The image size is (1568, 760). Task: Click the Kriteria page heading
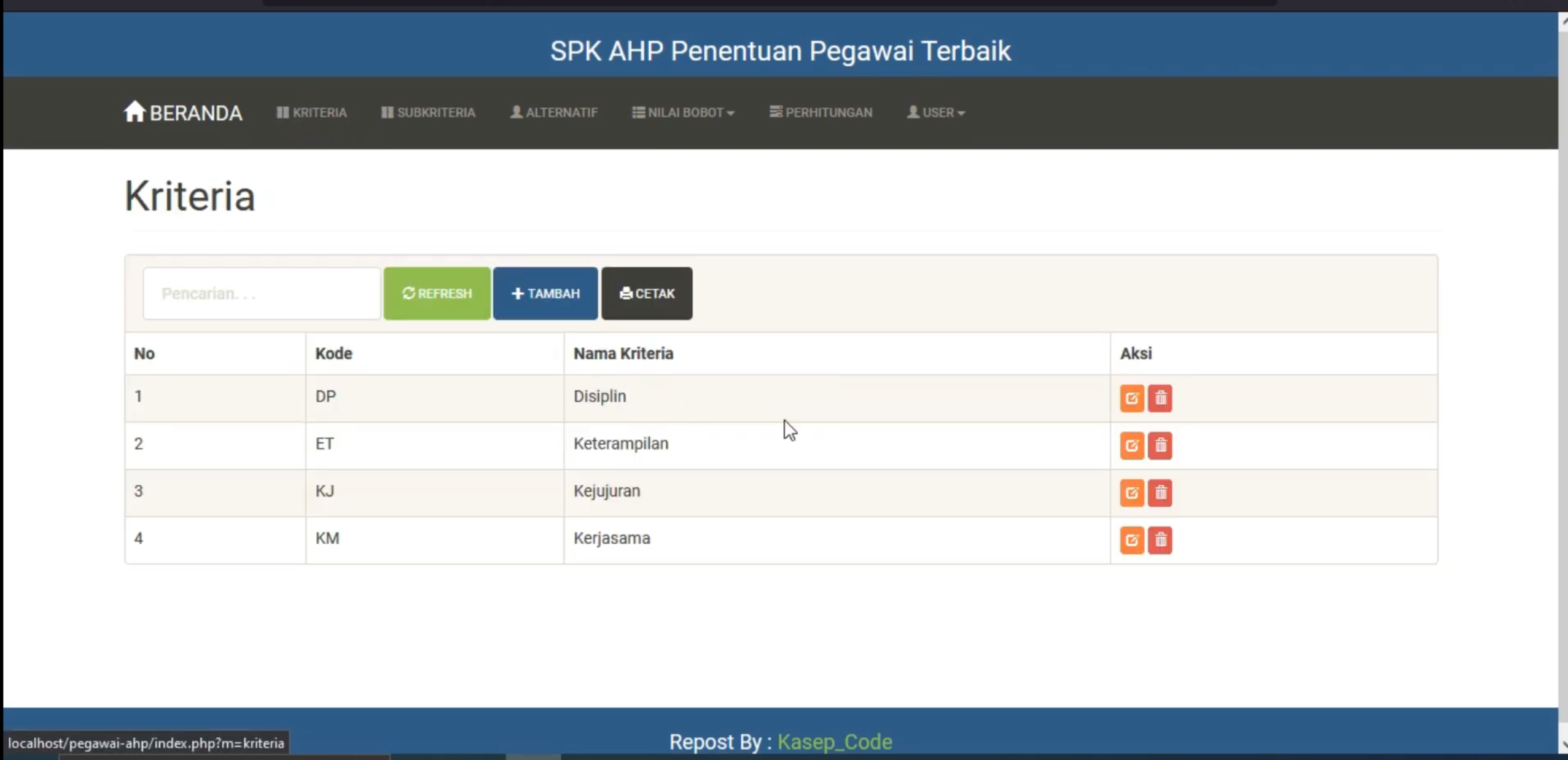(190, 196)
